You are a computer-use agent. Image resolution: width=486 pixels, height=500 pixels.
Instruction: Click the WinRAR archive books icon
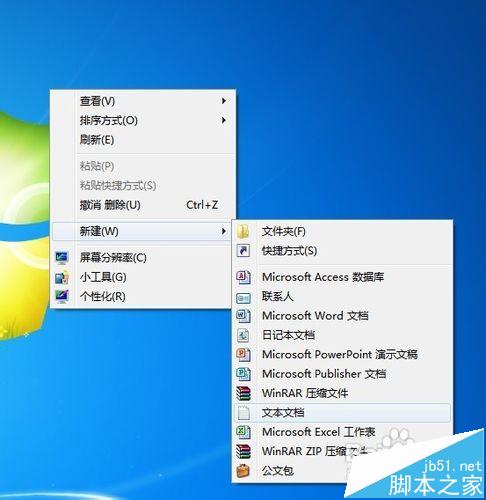click(243, 393)
